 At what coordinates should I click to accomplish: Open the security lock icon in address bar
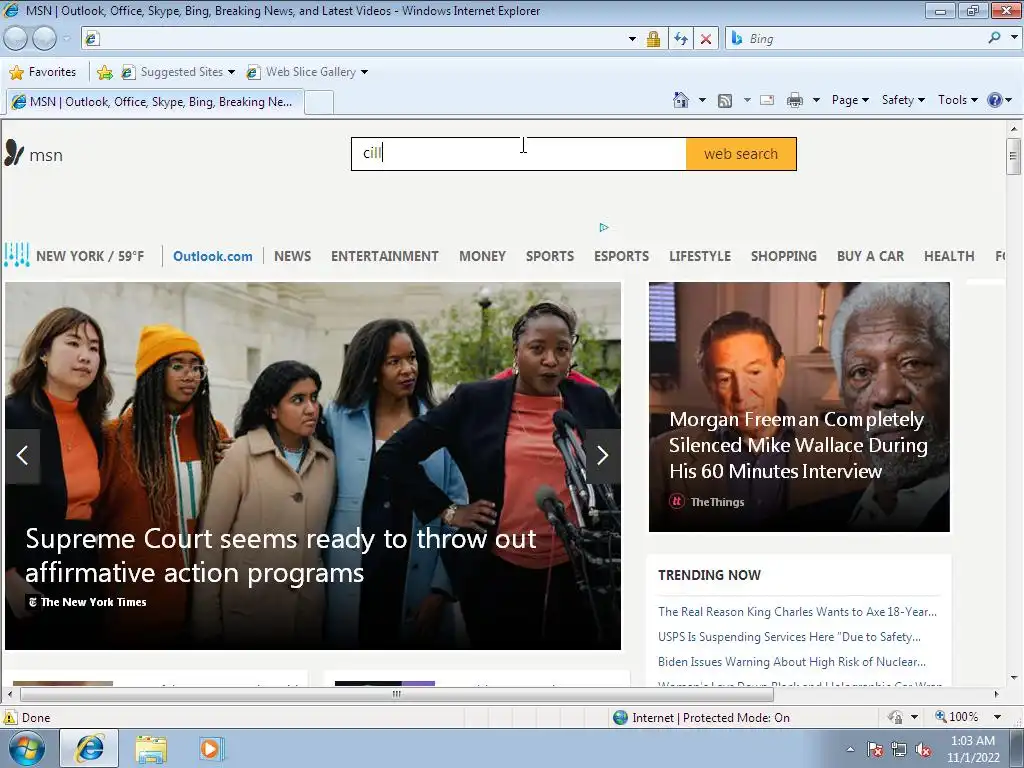tap(653, 39)
